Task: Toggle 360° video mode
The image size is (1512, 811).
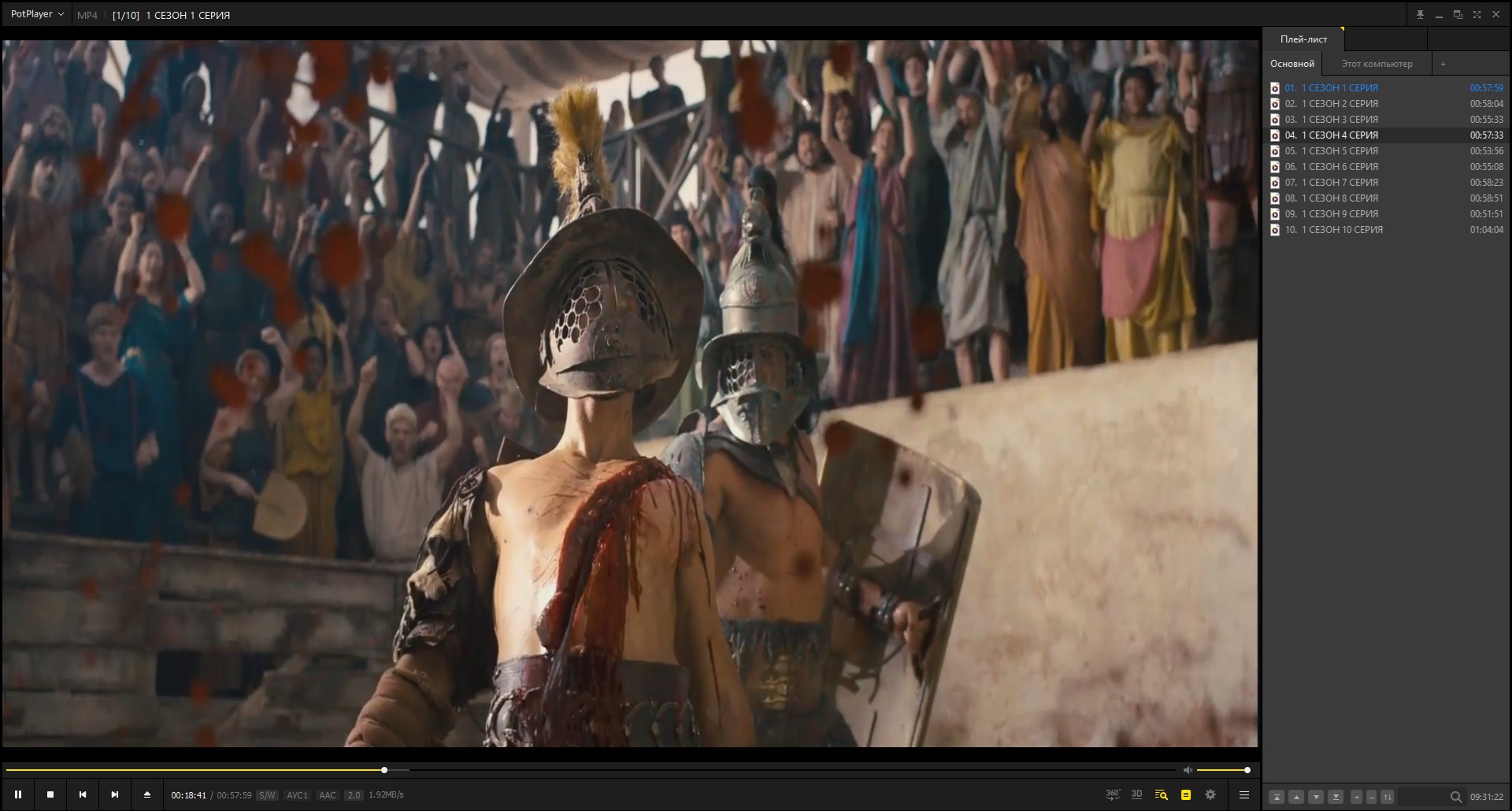Action: pyautogui.click(x=1113, y=794)
